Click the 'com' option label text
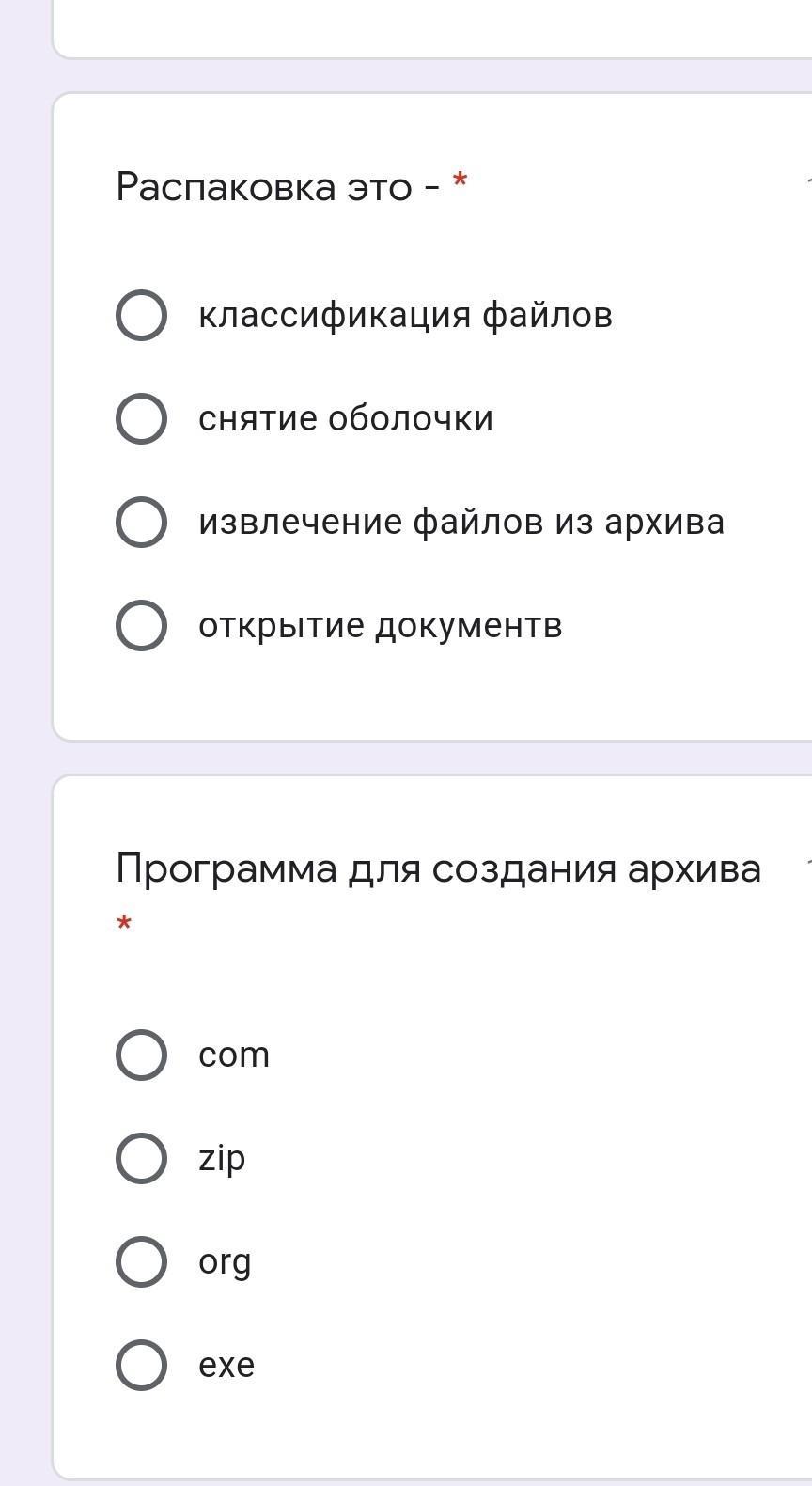This screenshot has width=812, height=1486. click(234, 1055)
